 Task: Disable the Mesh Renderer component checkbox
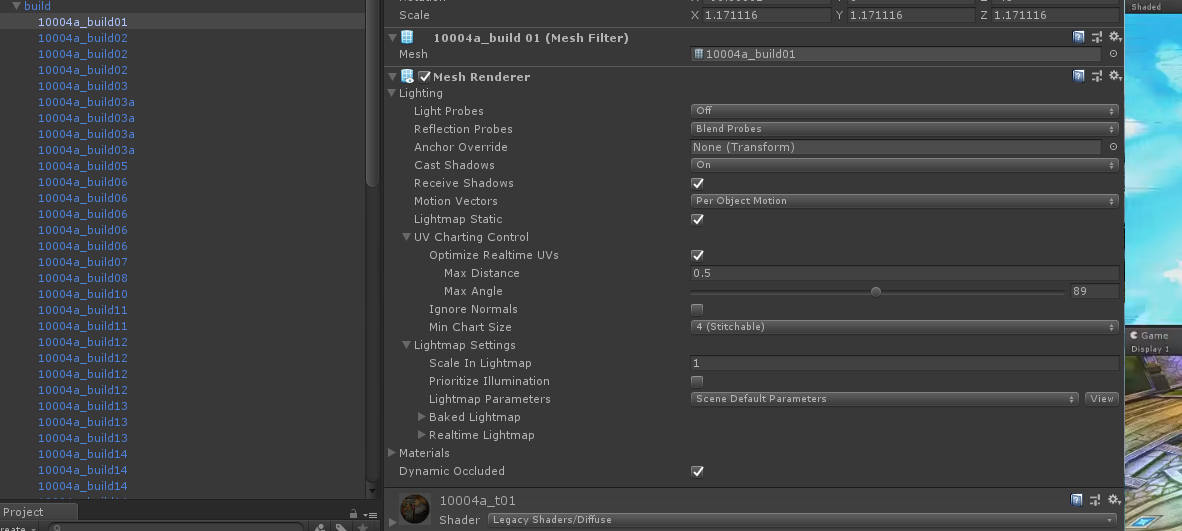[424, 76]
